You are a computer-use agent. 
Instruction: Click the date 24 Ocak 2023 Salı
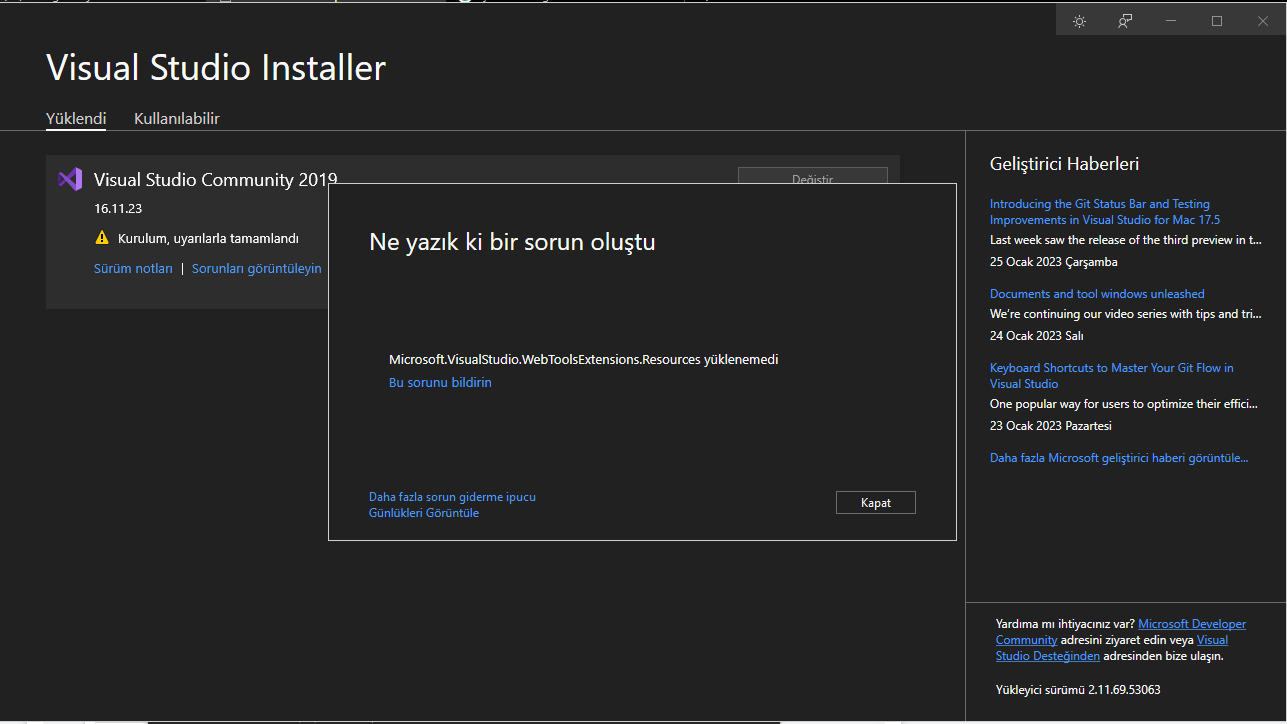point(1037,336)
